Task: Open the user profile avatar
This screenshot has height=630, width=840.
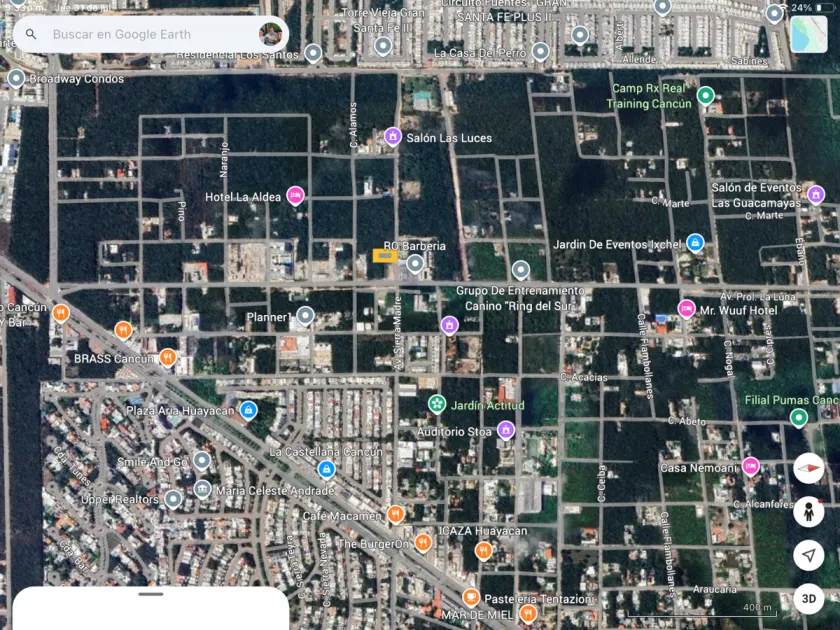Action: pos(271,34)
